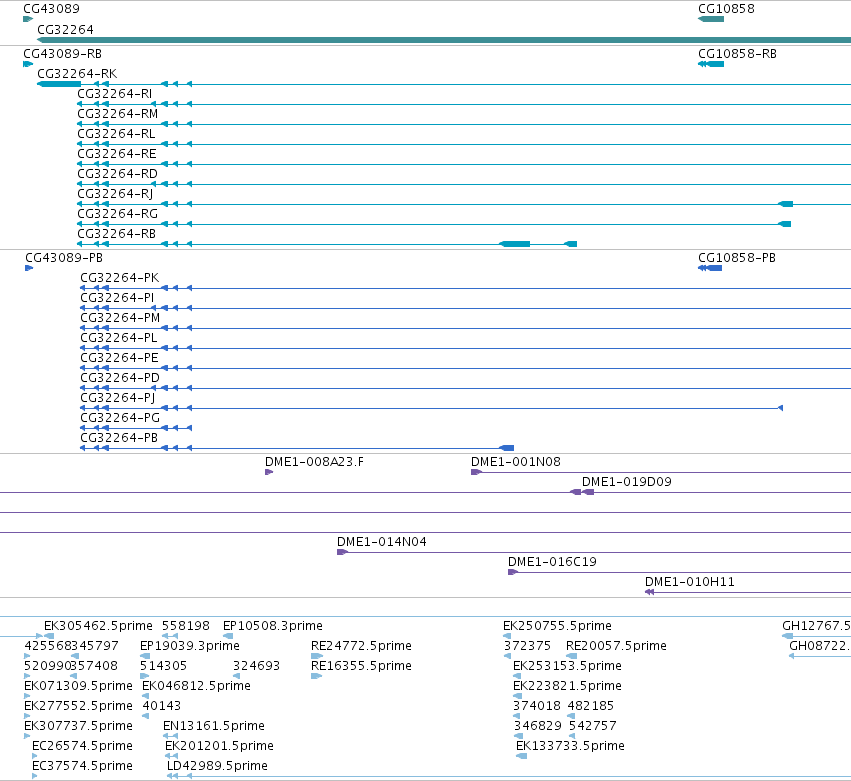Select the CG32264 gene bar
This screenshot has height=781, width=851.
443,40
